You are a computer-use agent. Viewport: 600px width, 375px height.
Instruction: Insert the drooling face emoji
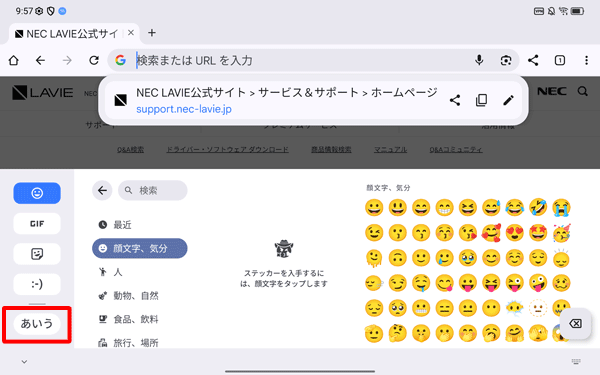[x=421, y=283]
